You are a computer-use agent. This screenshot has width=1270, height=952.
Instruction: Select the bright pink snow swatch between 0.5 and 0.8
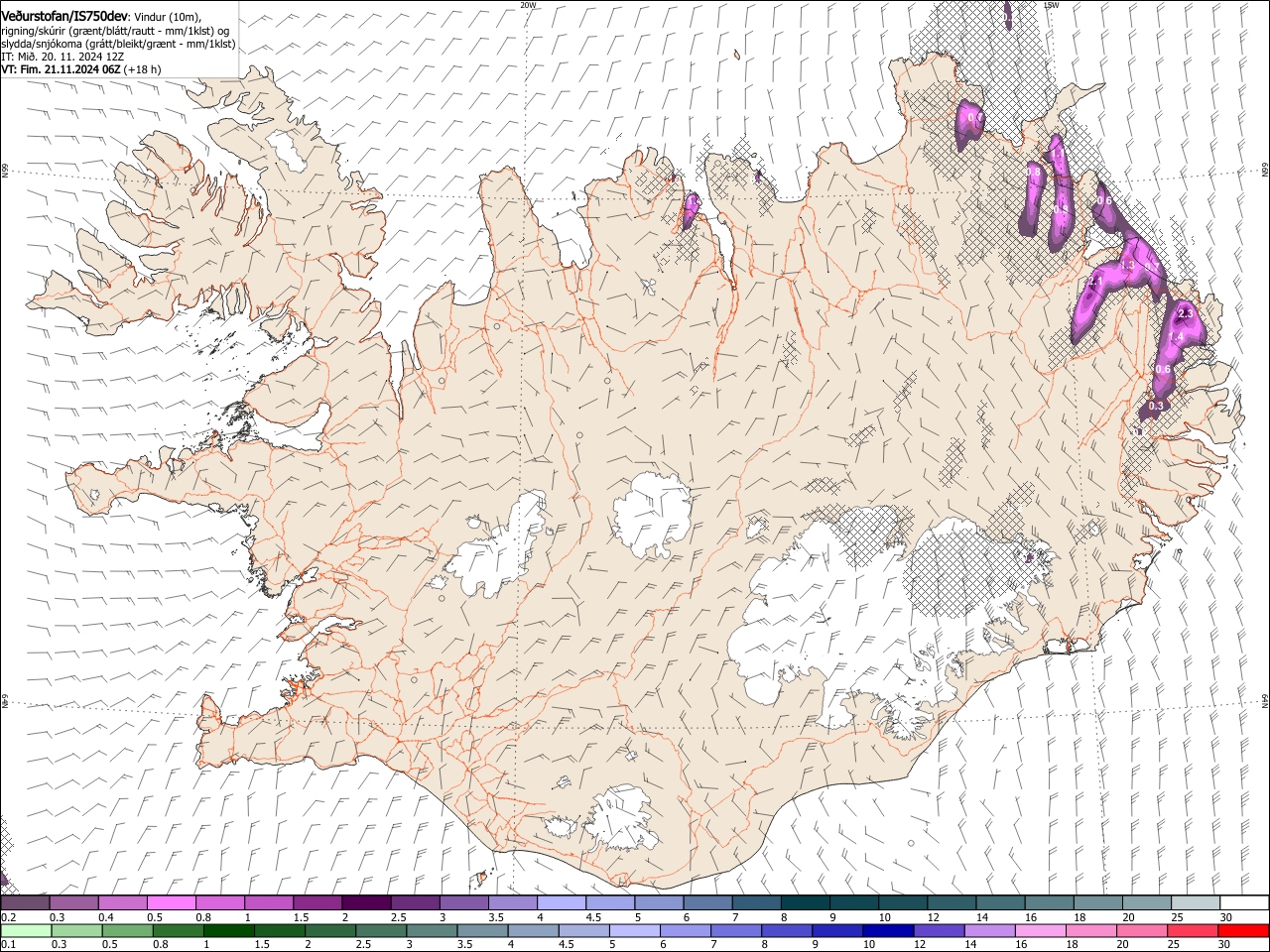click(171, 903)
